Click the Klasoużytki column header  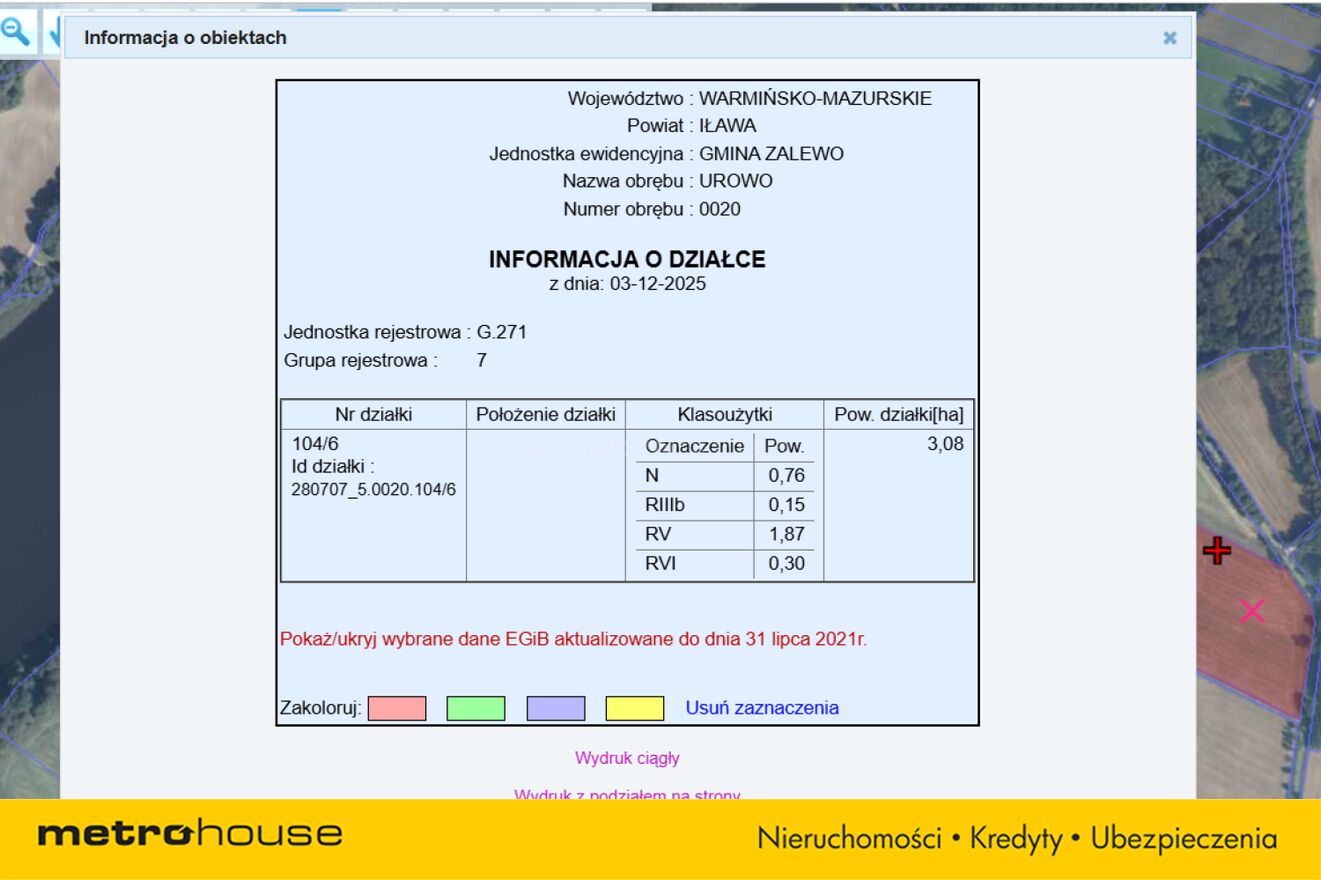coord(724,415)
